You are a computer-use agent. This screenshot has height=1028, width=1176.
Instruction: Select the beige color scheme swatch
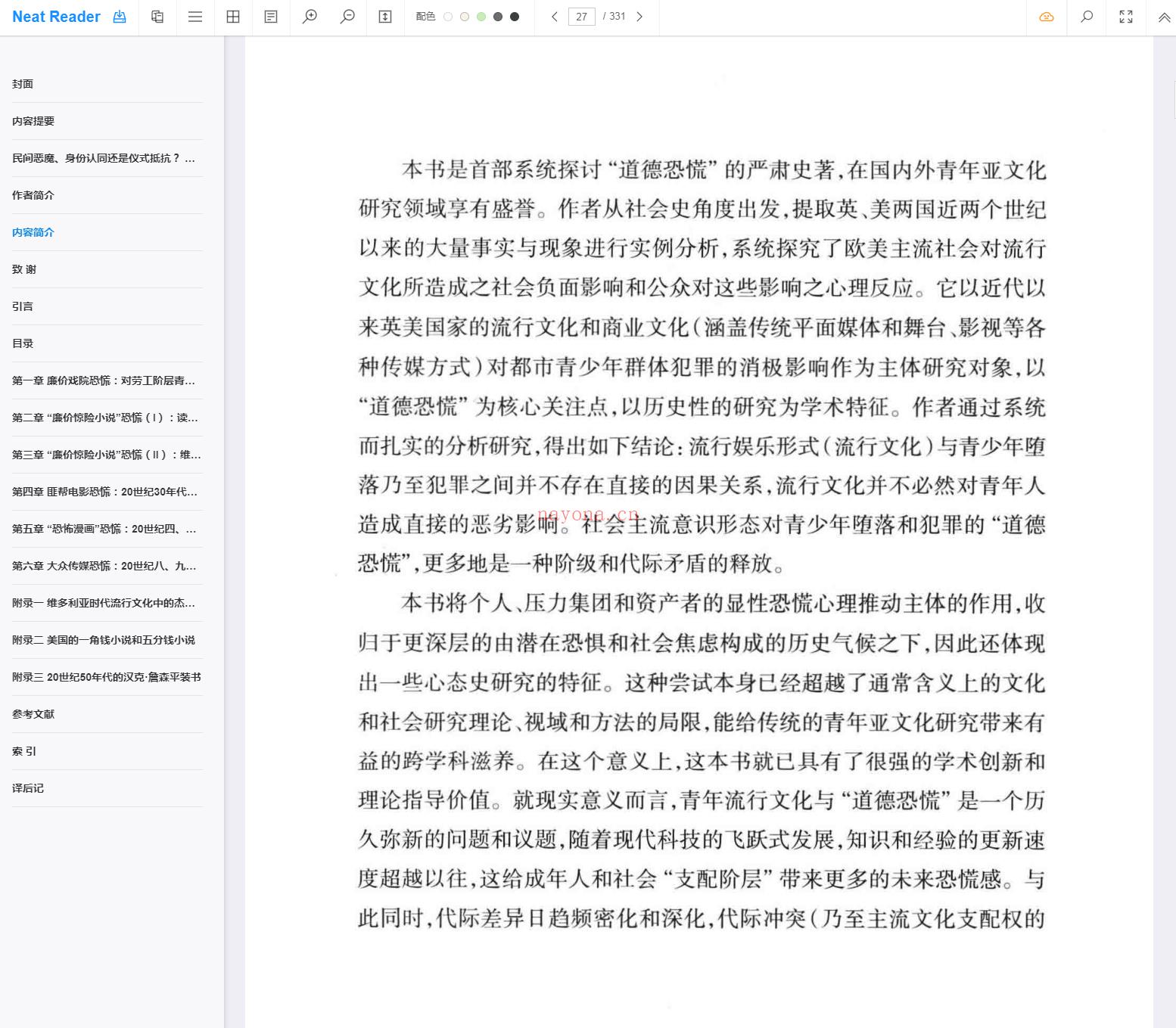pyautogui.click(x=465, y=17)
